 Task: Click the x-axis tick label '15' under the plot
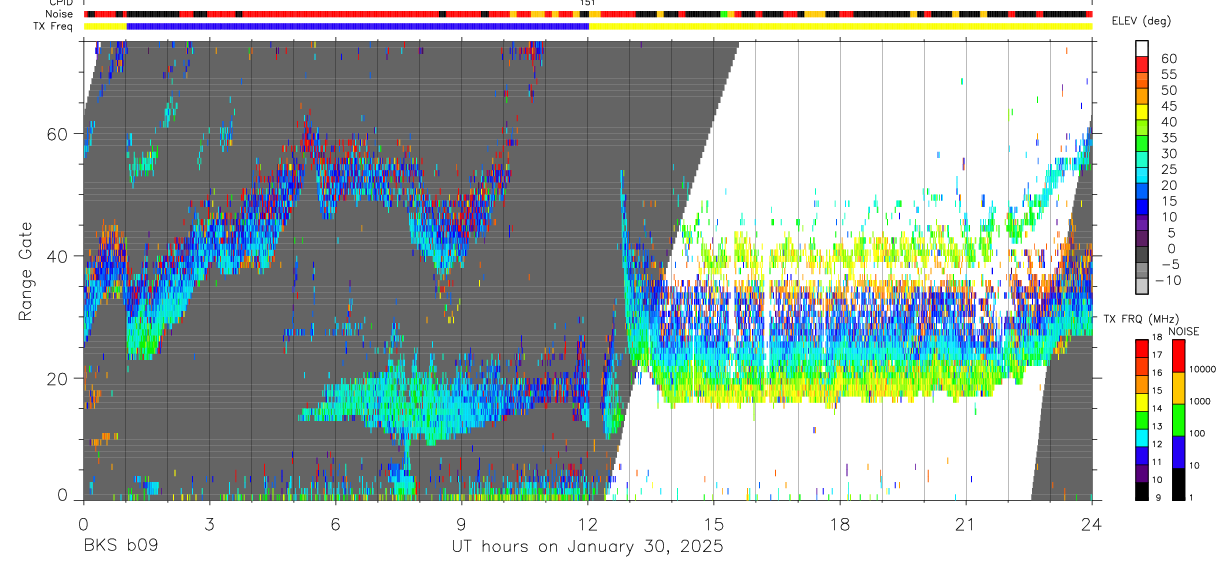714,523
